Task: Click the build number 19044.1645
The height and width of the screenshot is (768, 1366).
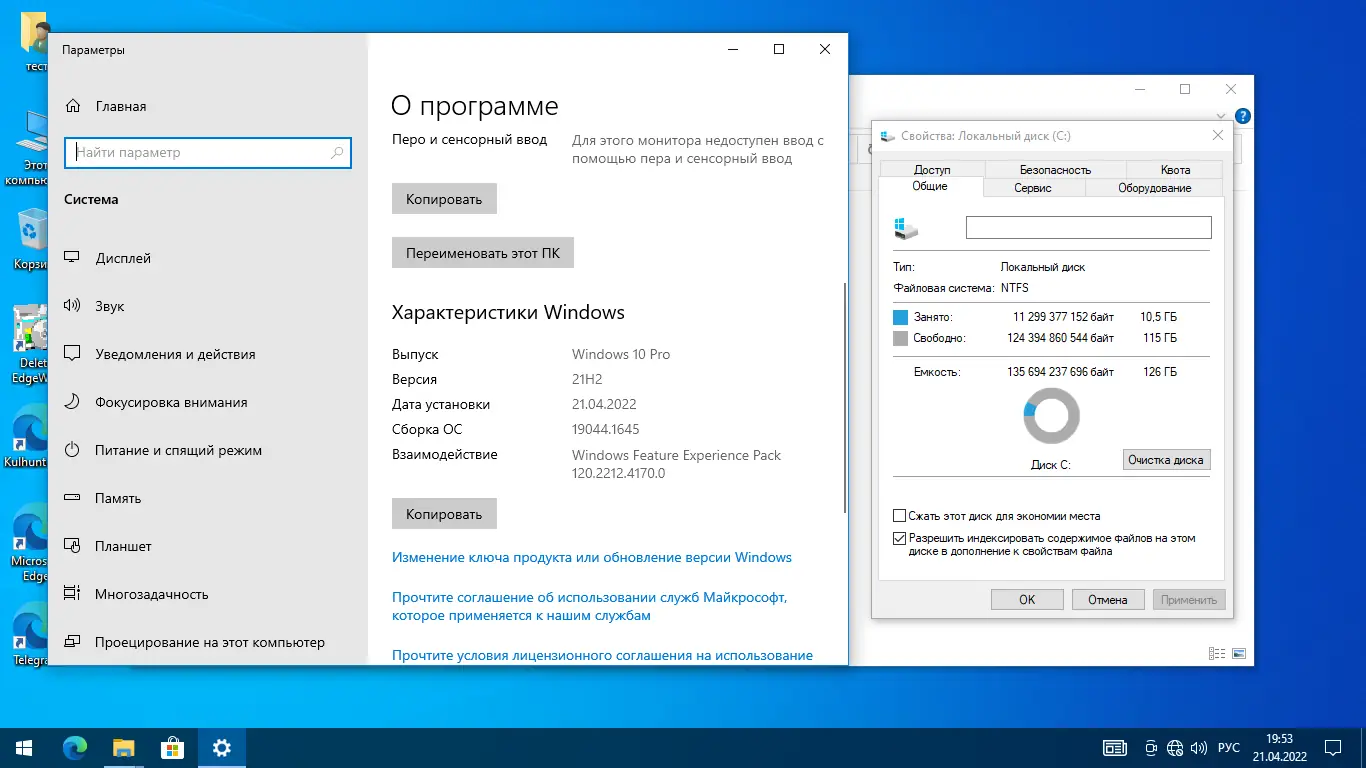Action: [x=605, y=429]
